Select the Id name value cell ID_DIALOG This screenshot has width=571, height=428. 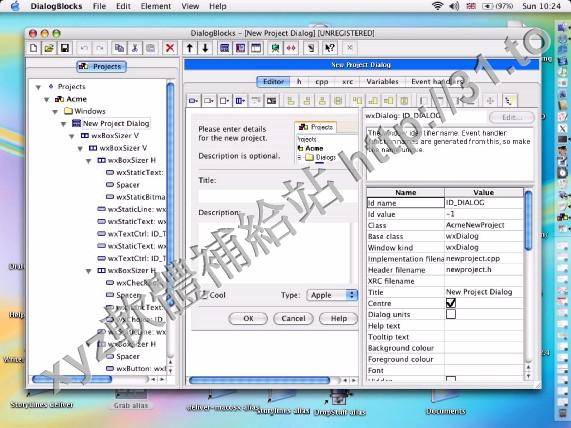[484, 203]
